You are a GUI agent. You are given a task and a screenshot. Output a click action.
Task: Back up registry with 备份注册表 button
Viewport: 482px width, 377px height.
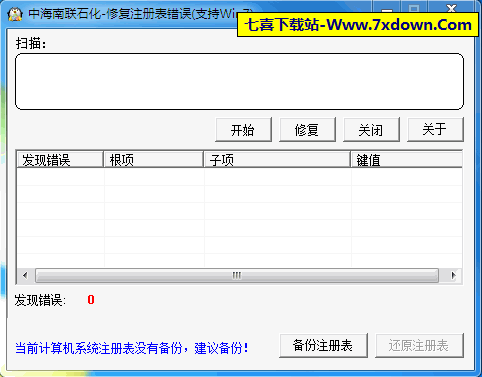click(323, 345)
